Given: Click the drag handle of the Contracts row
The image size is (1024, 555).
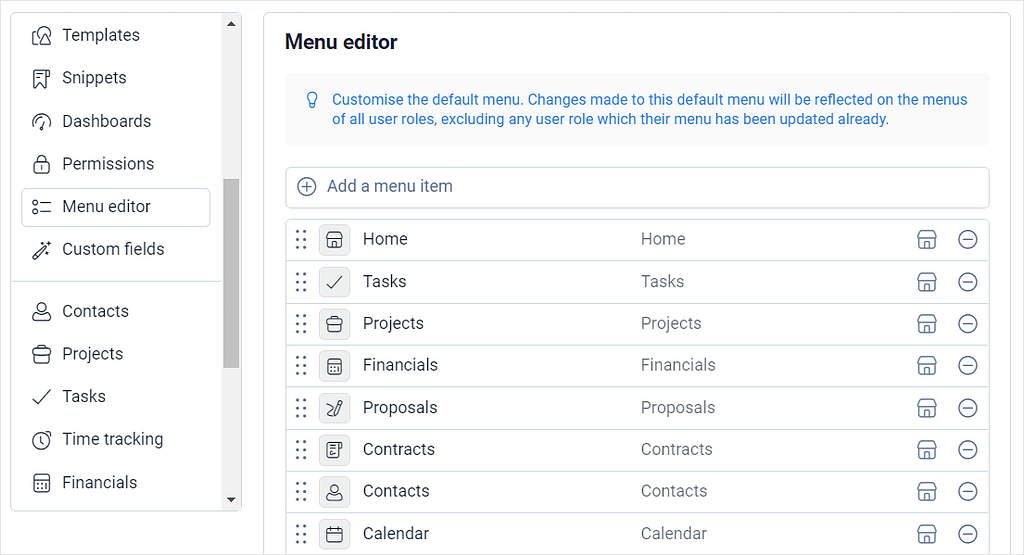Looking at the screenshot, I should pyautogui.click(x=301, y=450).
